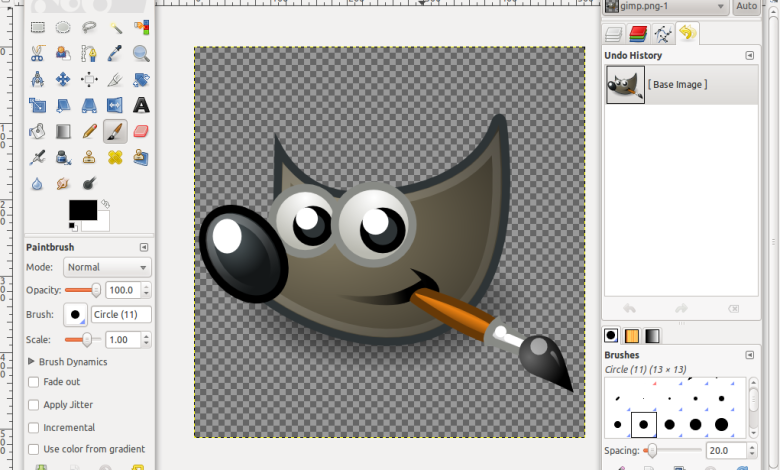Select the Eraser tool
780x470 pixels.
[x=141, y=131]
